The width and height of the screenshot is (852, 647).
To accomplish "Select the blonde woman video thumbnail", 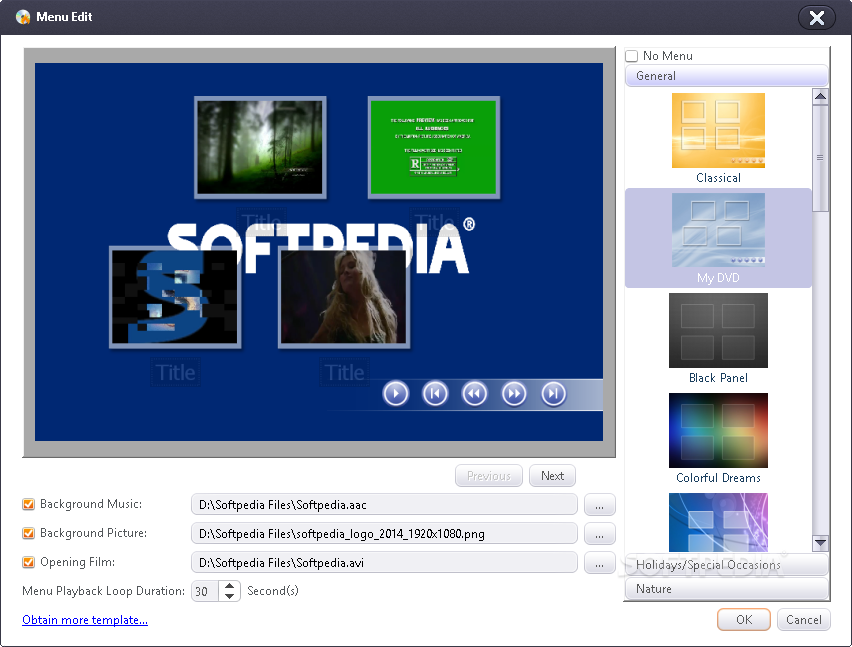I will coord(344,297).
